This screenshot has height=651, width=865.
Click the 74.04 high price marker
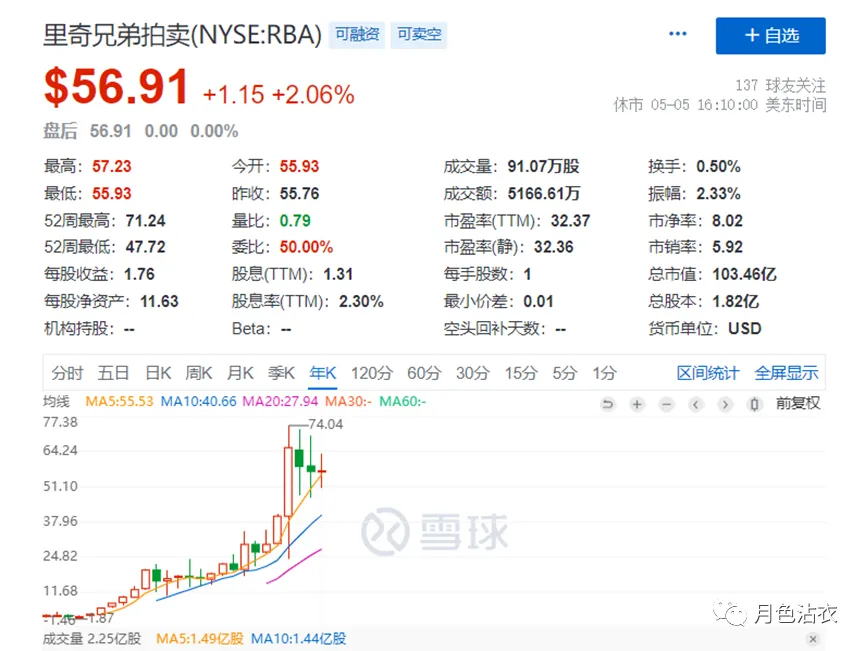click(x=325, y=424)
